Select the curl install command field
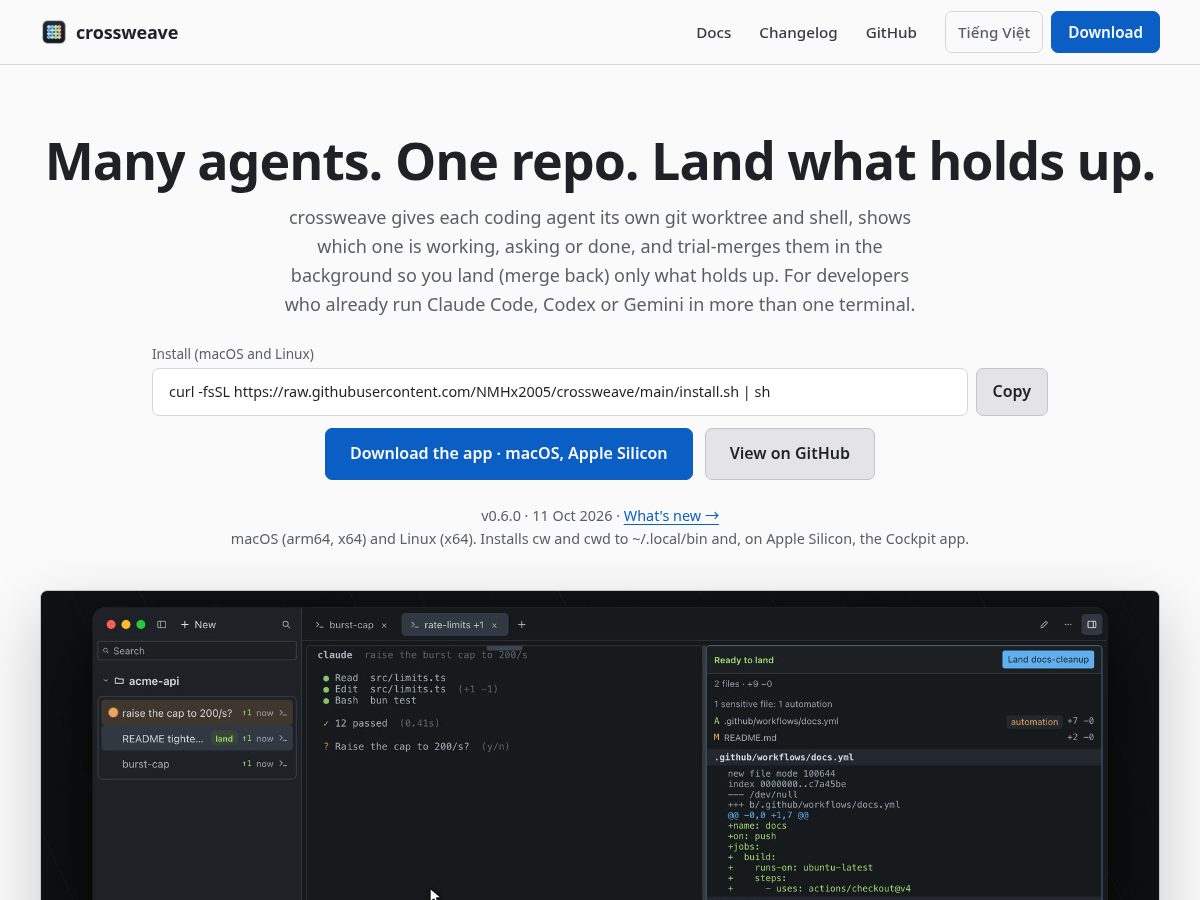Viewport: 1200px width, 900px height. pyautogui.click(x=560, y=392)
